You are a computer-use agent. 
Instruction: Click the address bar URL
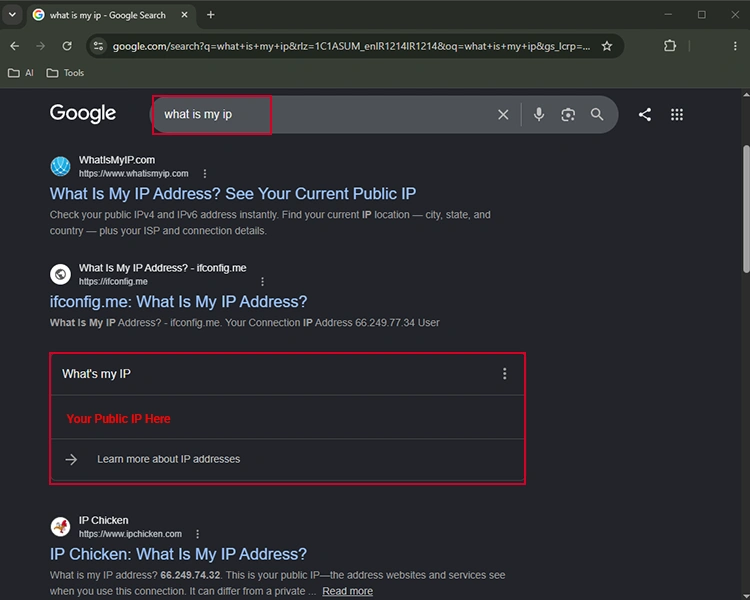351,46
